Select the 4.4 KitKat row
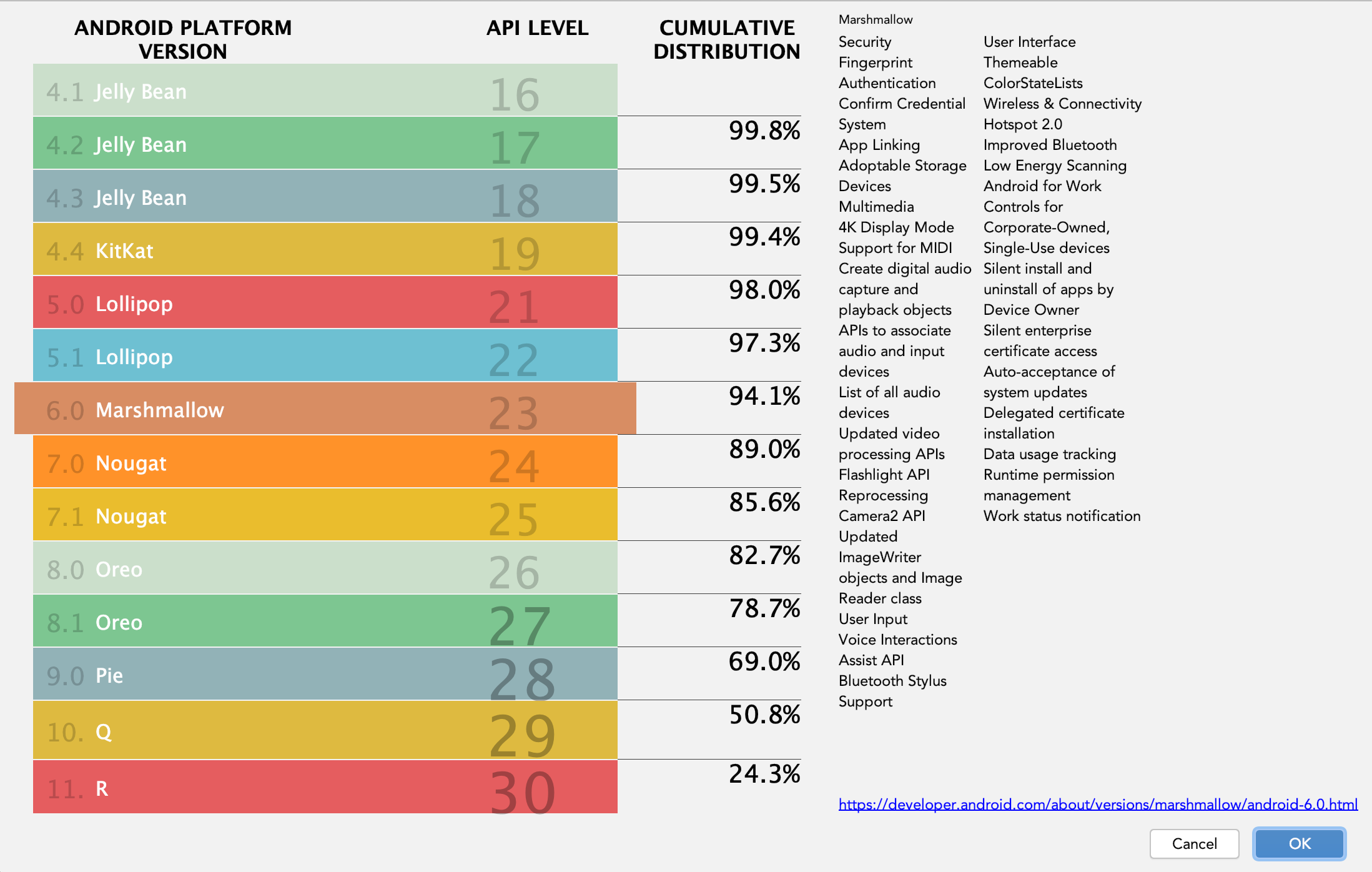 [x=325, y=249]
